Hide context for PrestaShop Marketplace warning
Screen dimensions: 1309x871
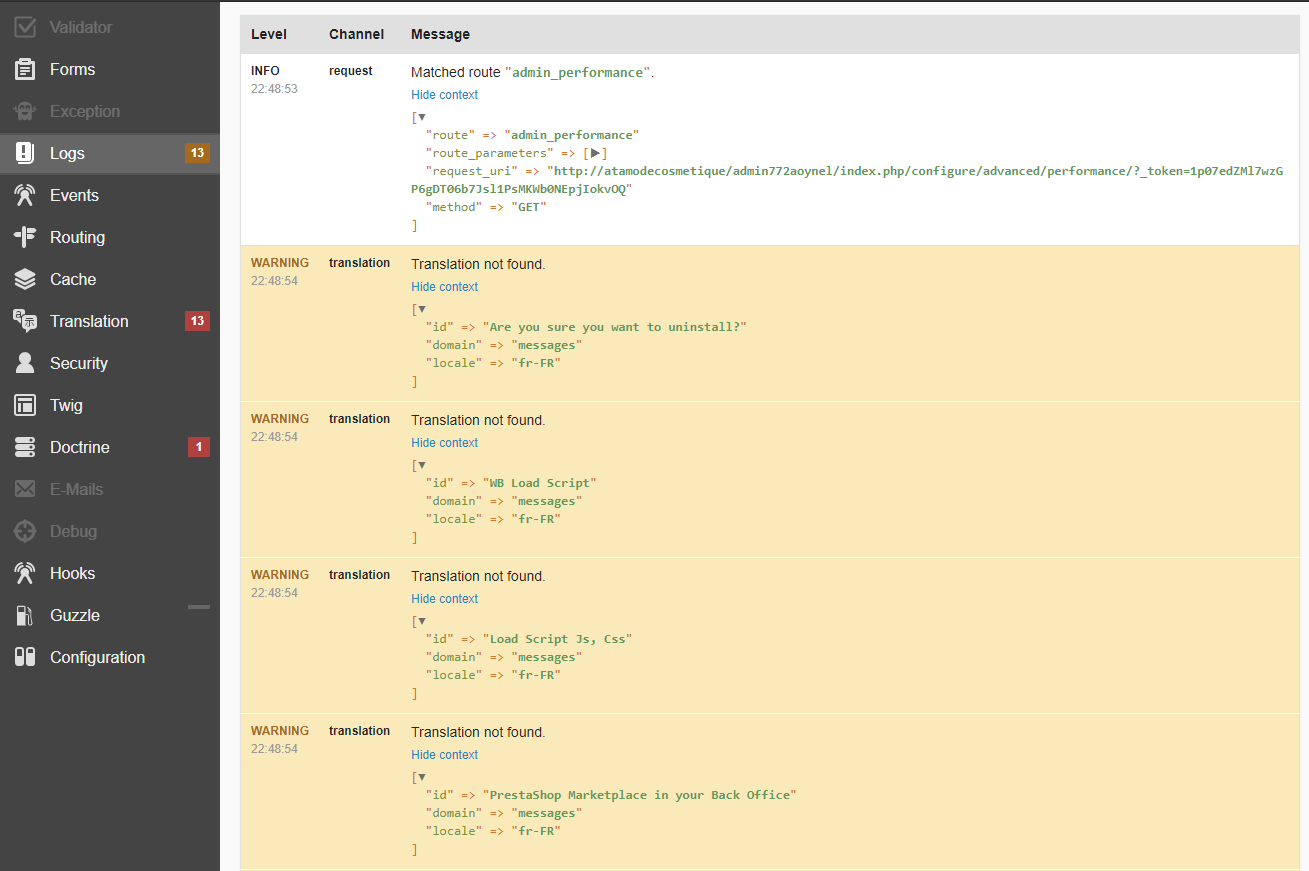click(x=444, y=755)
